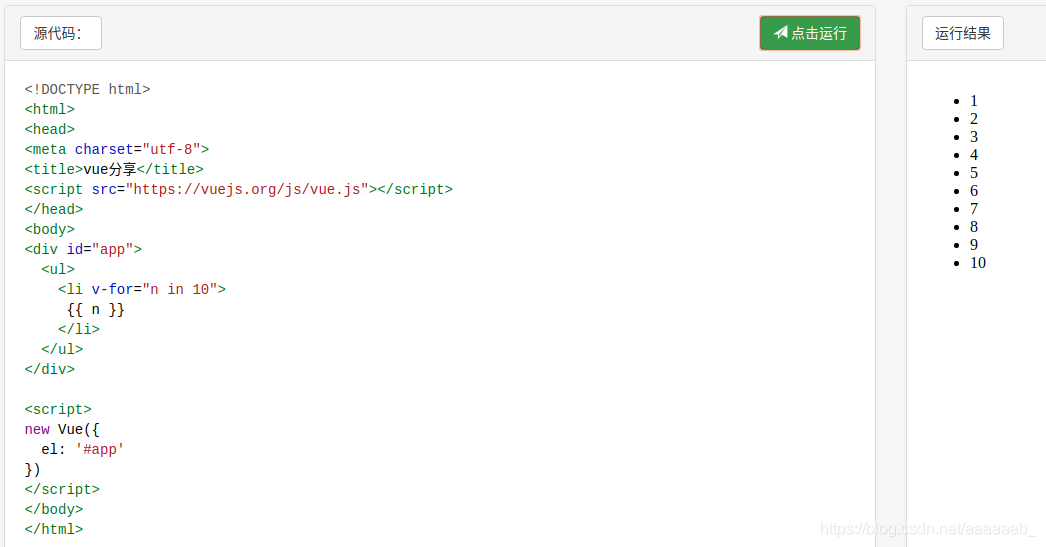Screen dimensions: 1046x547
Task: Click the div id="app" code line
Action: point(83,249)
